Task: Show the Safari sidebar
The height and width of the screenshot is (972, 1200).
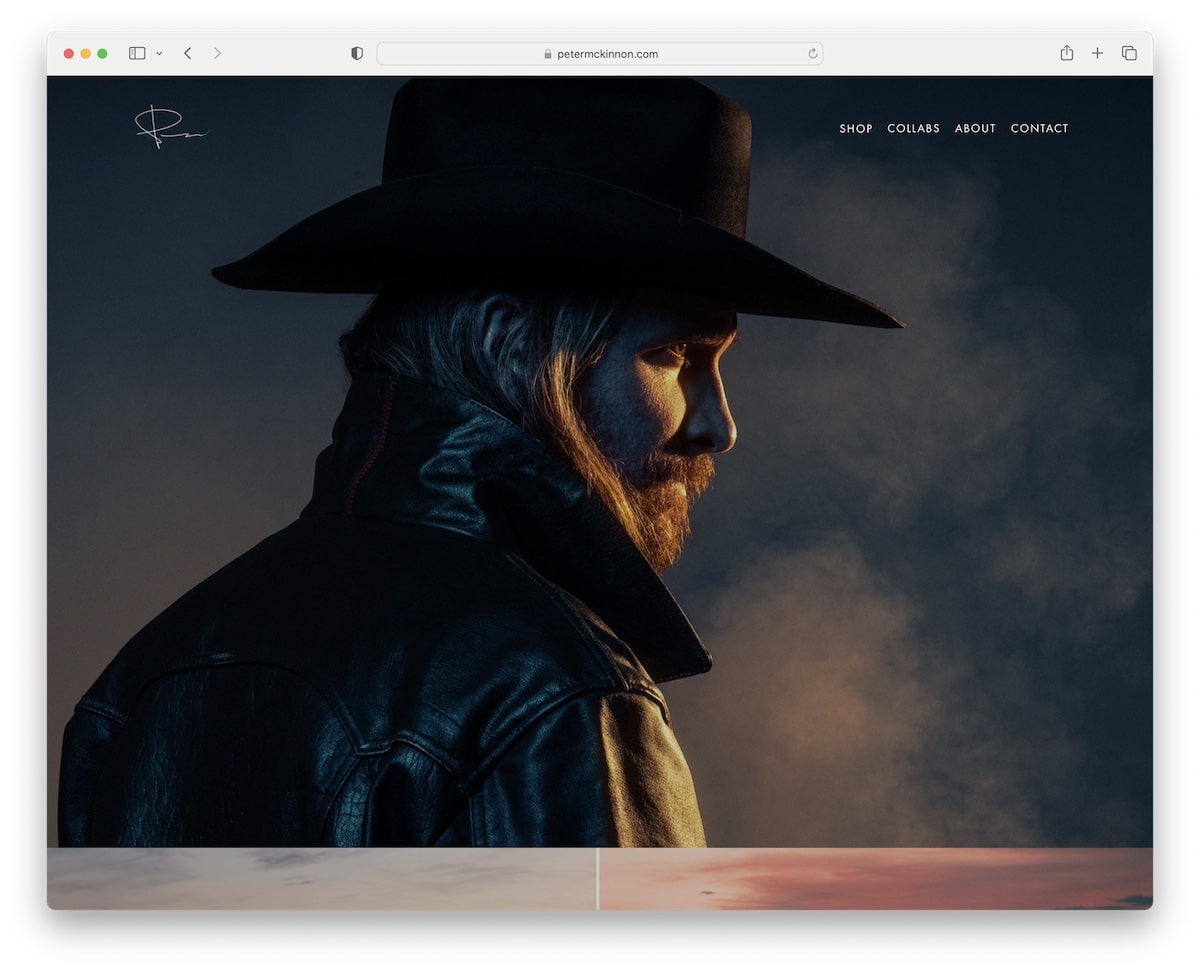Action: [x=136, y=53]
